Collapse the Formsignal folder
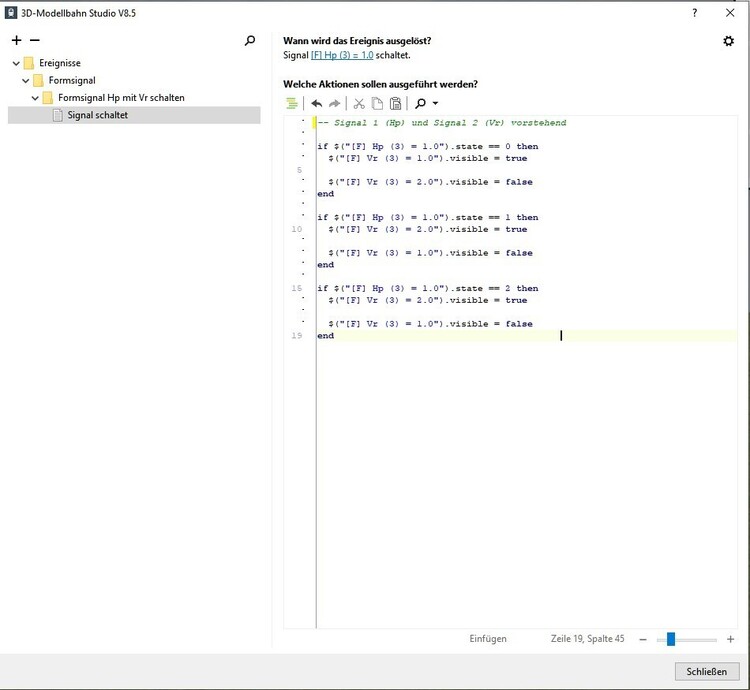 pyautogui.click(x=26, y=80)
